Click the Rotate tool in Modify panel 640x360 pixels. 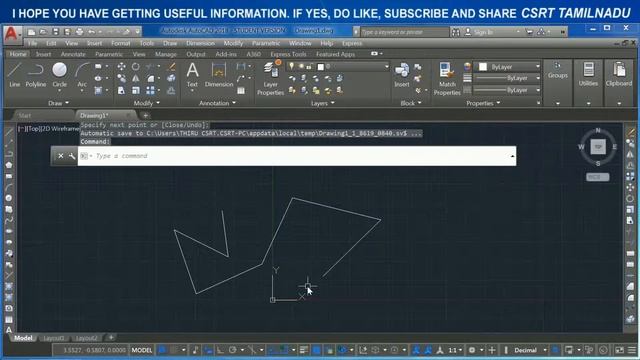(136, 67)
